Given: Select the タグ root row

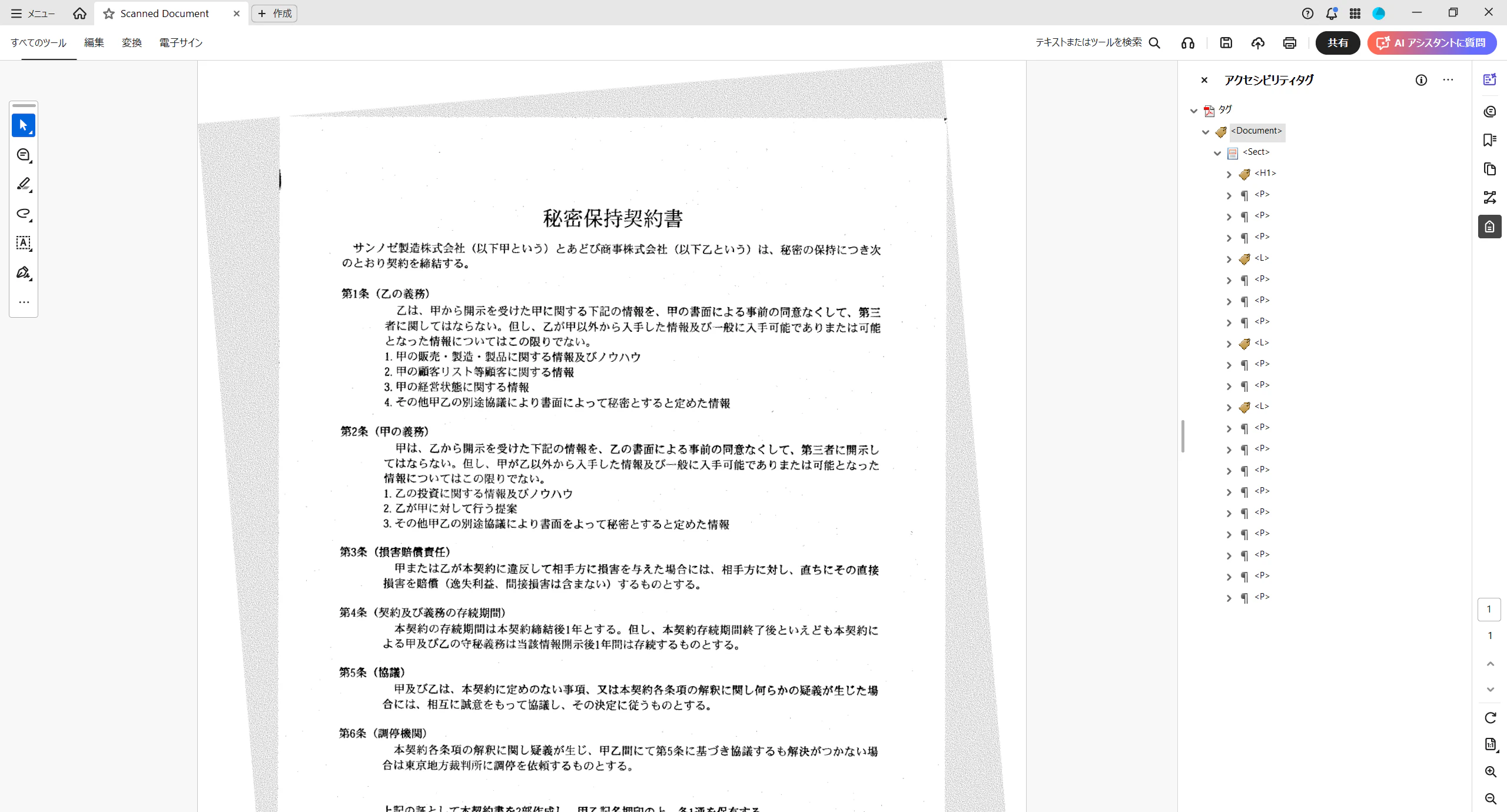Looking at the screenshot, I should point(1225,110).
